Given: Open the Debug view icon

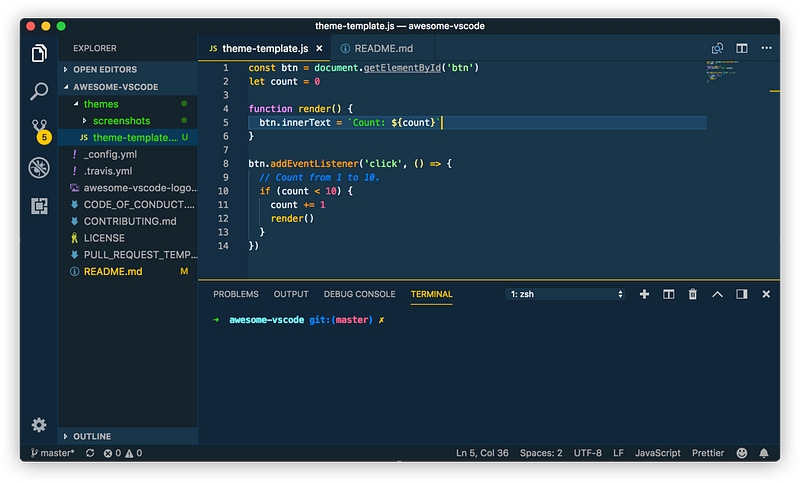Looking at the screenshot, I should tap(39, 168).
